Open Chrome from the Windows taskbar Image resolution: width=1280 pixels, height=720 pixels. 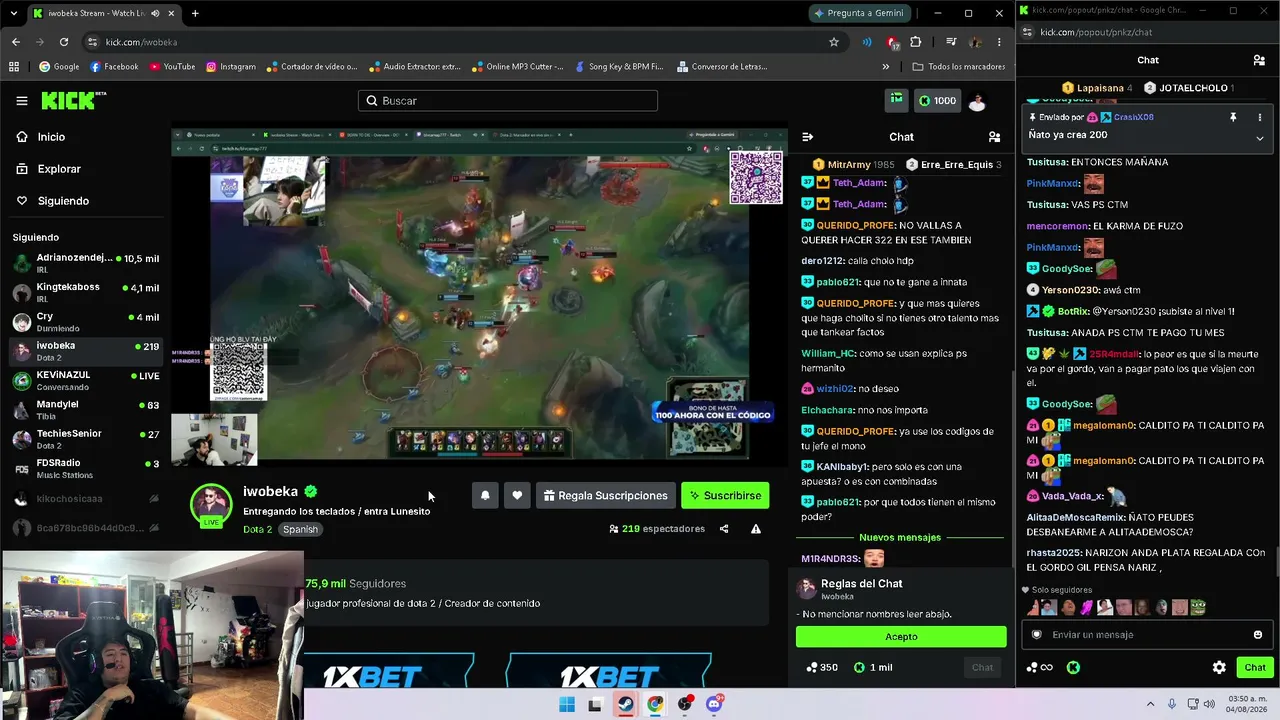pos(655,704)
